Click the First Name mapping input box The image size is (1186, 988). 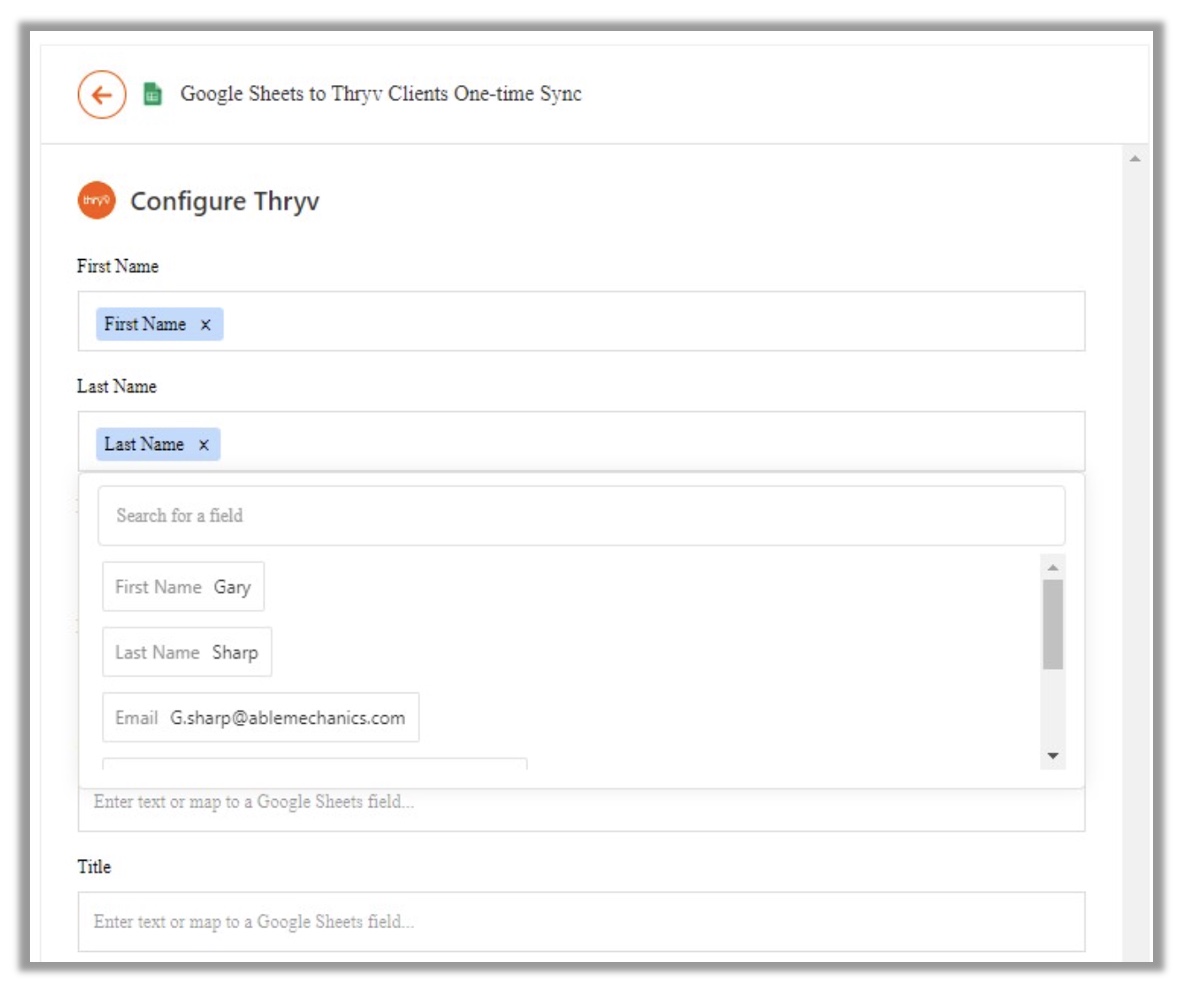pyautogui.click(x=581, y=322)
